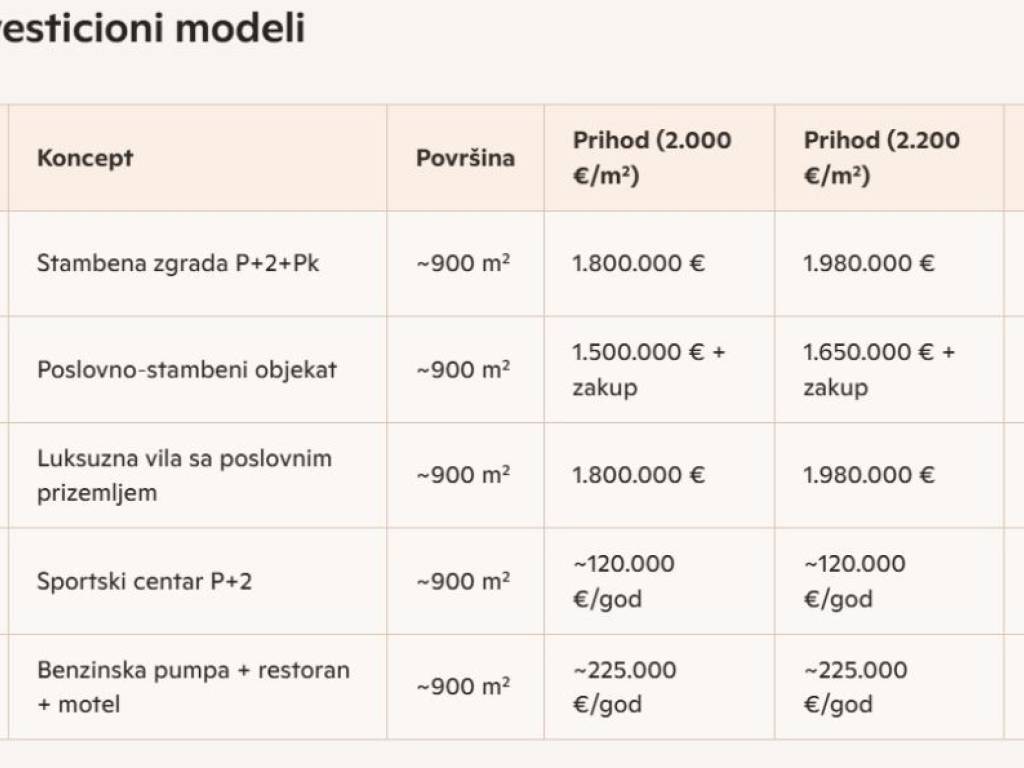
Task: Select the Poslovno-stambeni objekat cell
Action: click(187, 370)
